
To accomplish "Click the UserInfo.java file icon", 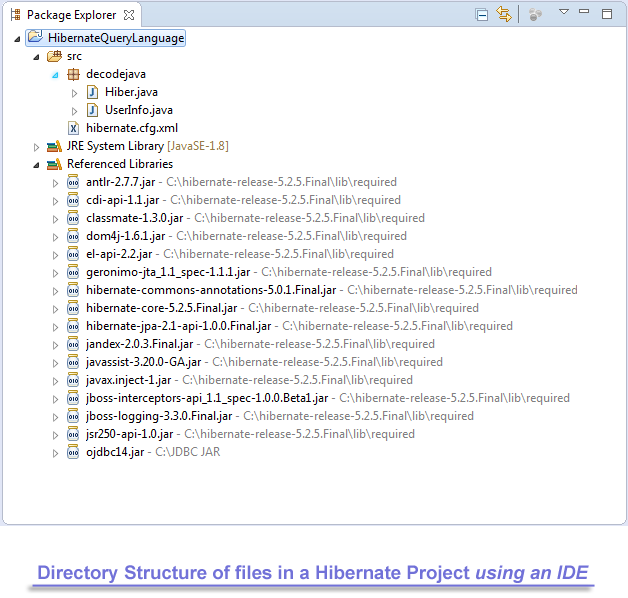I will click(x=91, y=110).
